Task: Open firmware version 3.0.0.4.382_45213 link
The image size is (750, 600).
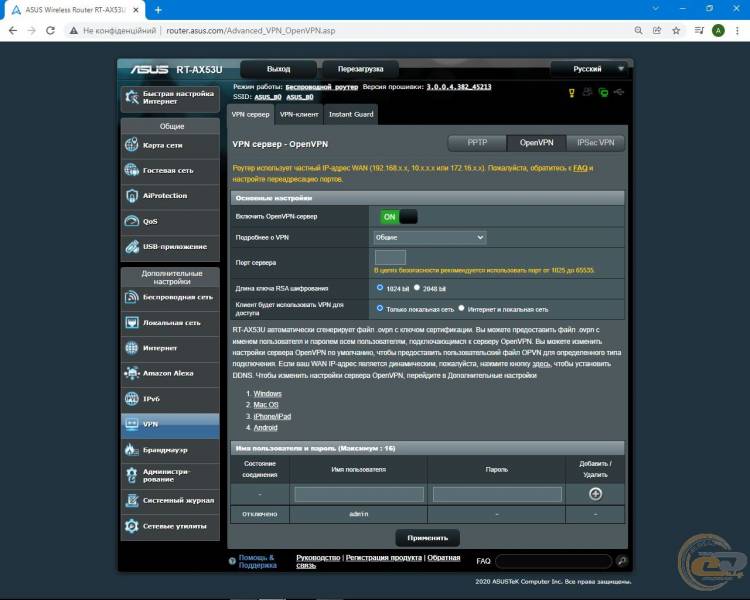Action: coord(459,87)
